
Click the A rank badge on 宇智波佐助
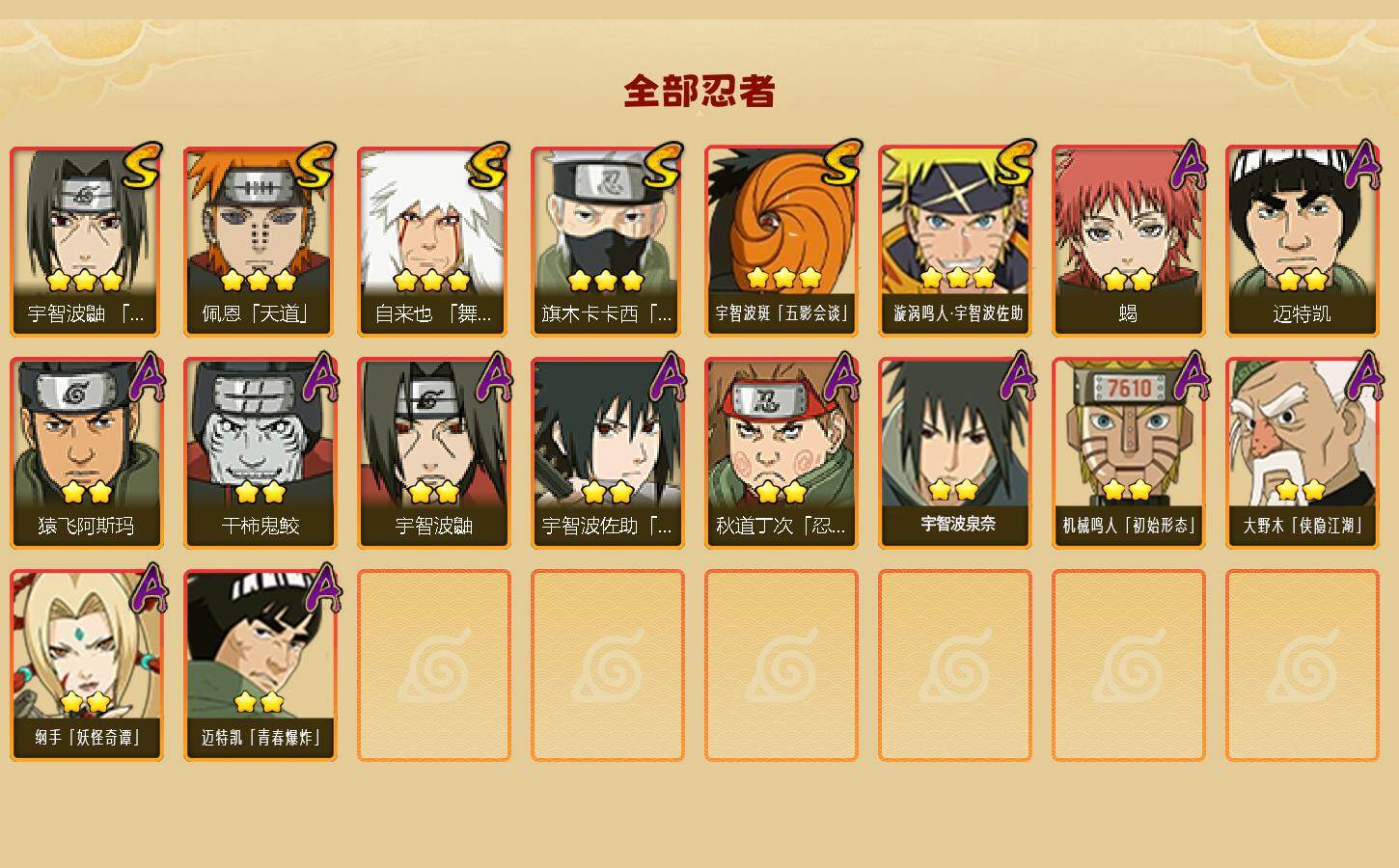pyautogui.click(x=667, y=377)
